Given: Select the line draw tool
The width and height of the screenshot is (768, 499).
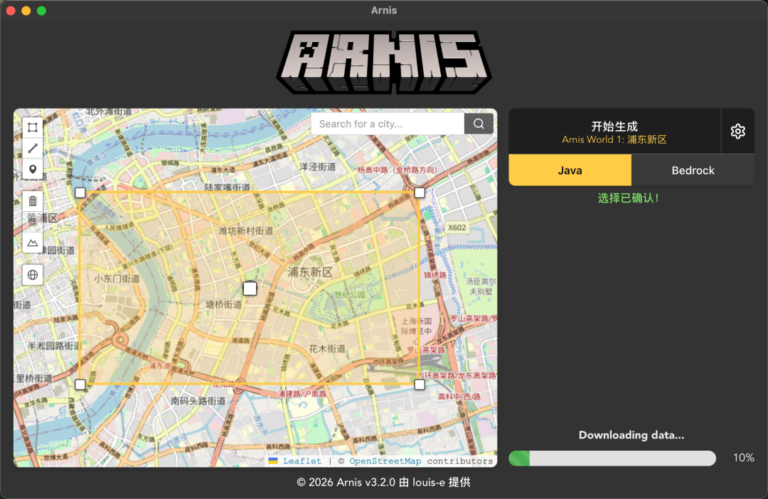Looking at the screenshot, I should 33,148.
